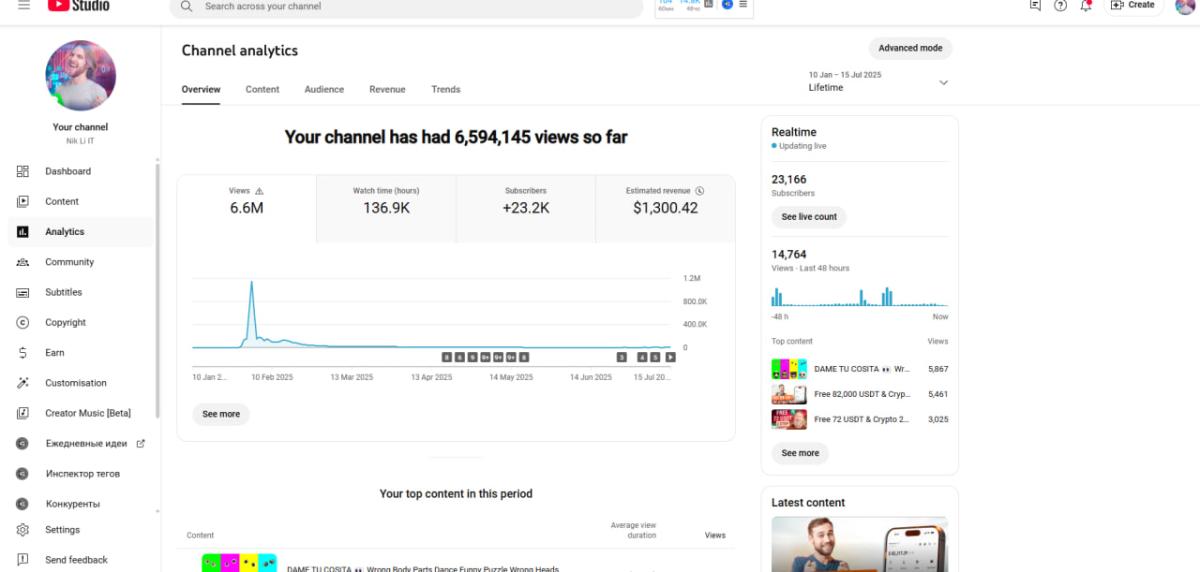Open the Ежедневные идеи sidebar icon
The image size is (1200, 572).
pyautogui.click(x=23, y=443)
